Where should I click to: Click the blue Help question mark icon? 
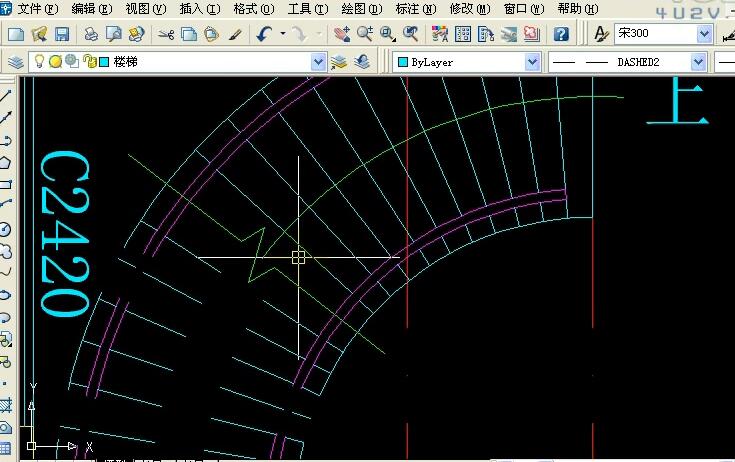561,34
